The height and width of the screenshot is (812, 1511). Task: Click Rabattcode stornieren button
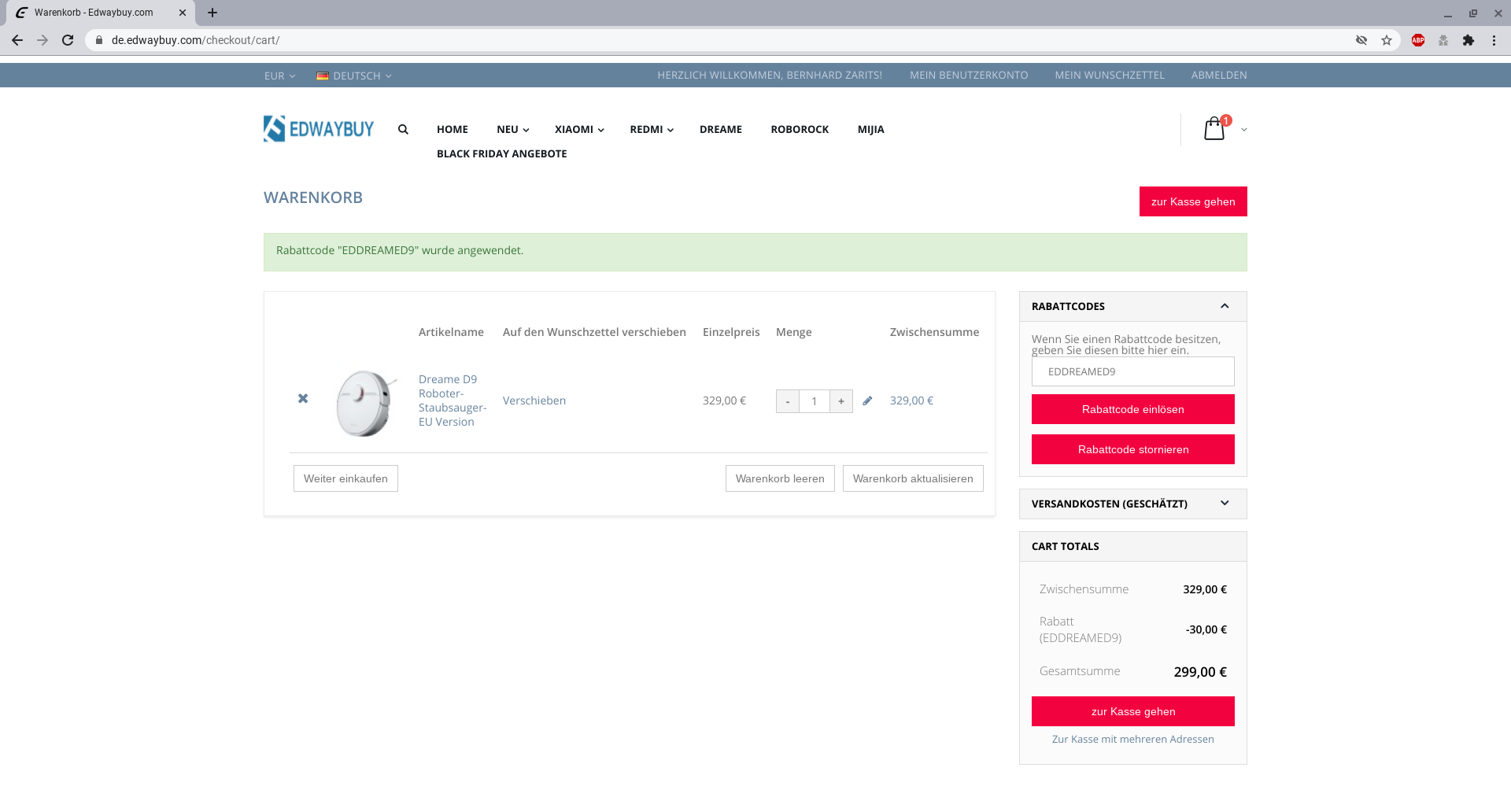pos(1133,449)
